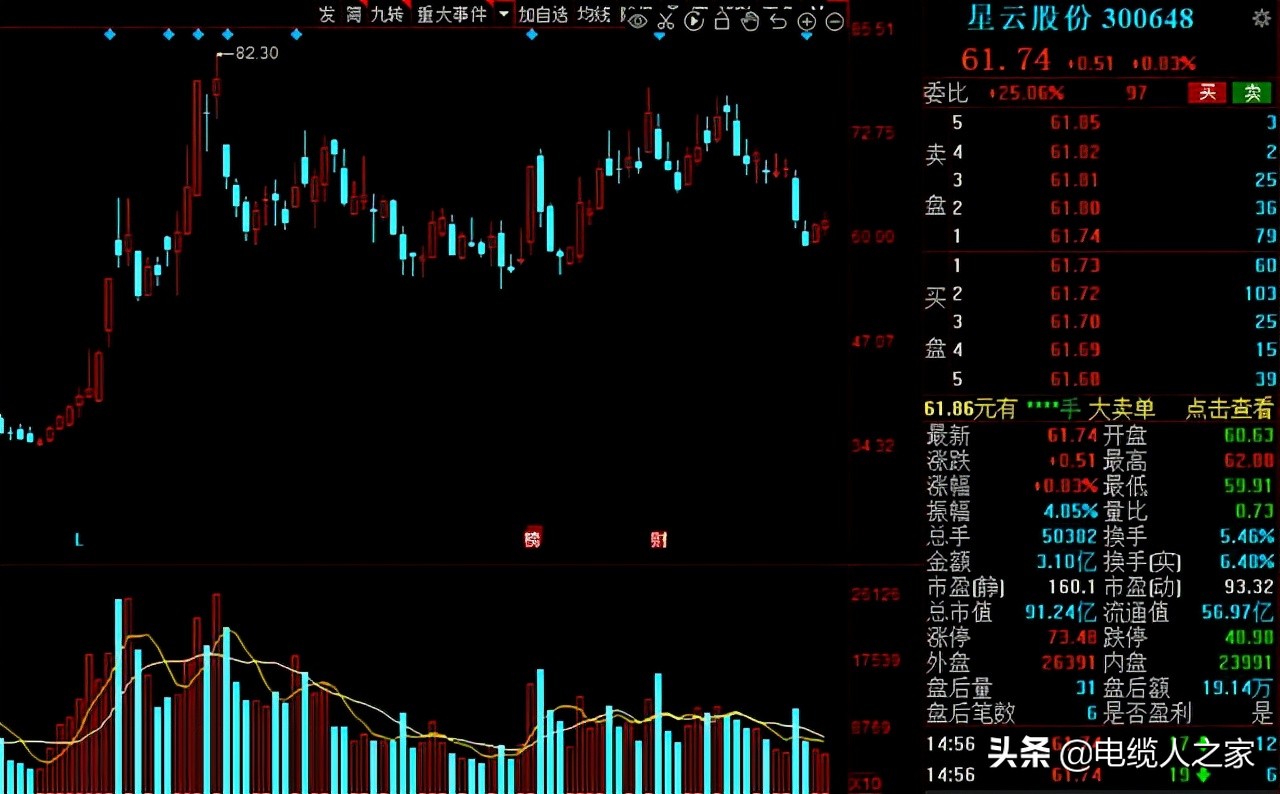Toggle the eye visibility icon in chart toolbar
The image size is (1280, 794).
point(637,20)
